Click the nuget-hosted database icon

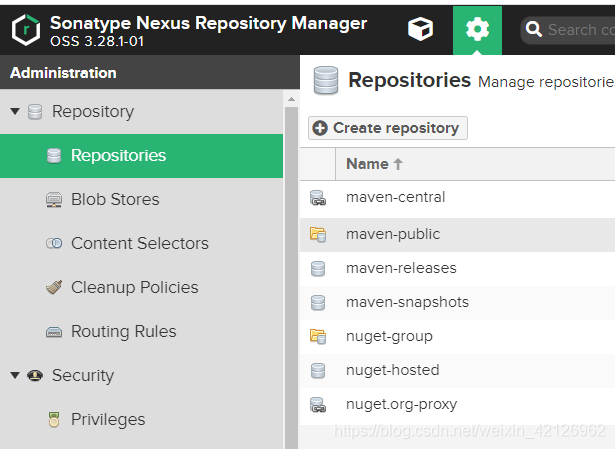click(318, 371)
